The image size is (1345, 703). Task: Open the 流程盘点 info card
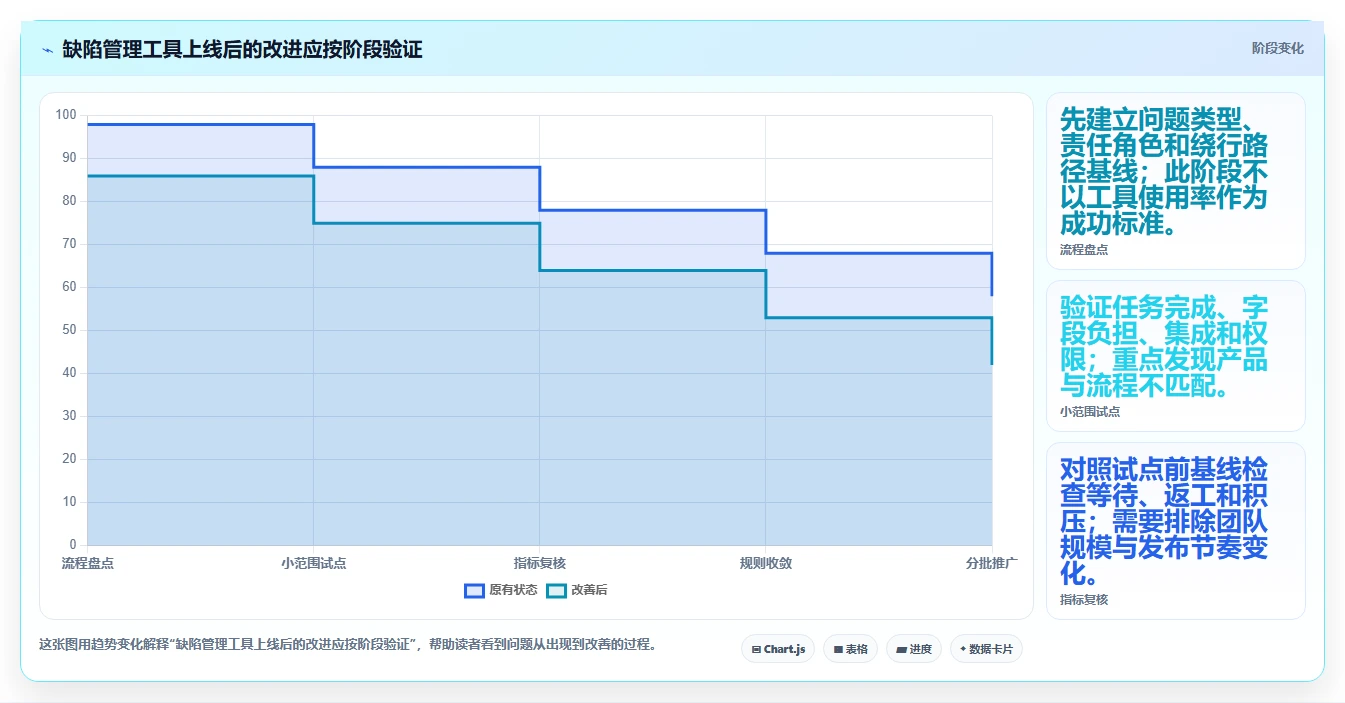coord(1176,181)
